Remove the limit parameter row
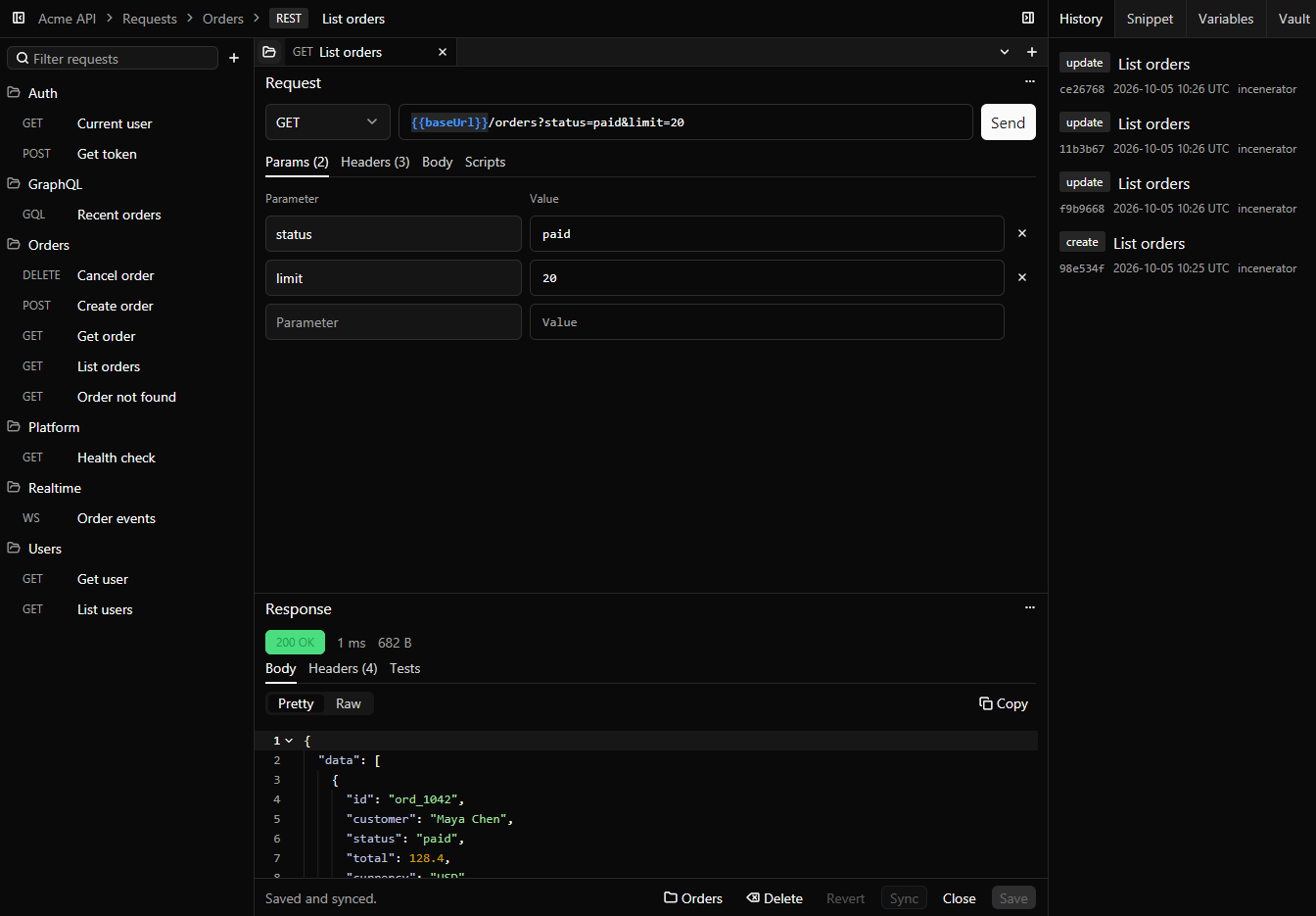 point(1022,277)
